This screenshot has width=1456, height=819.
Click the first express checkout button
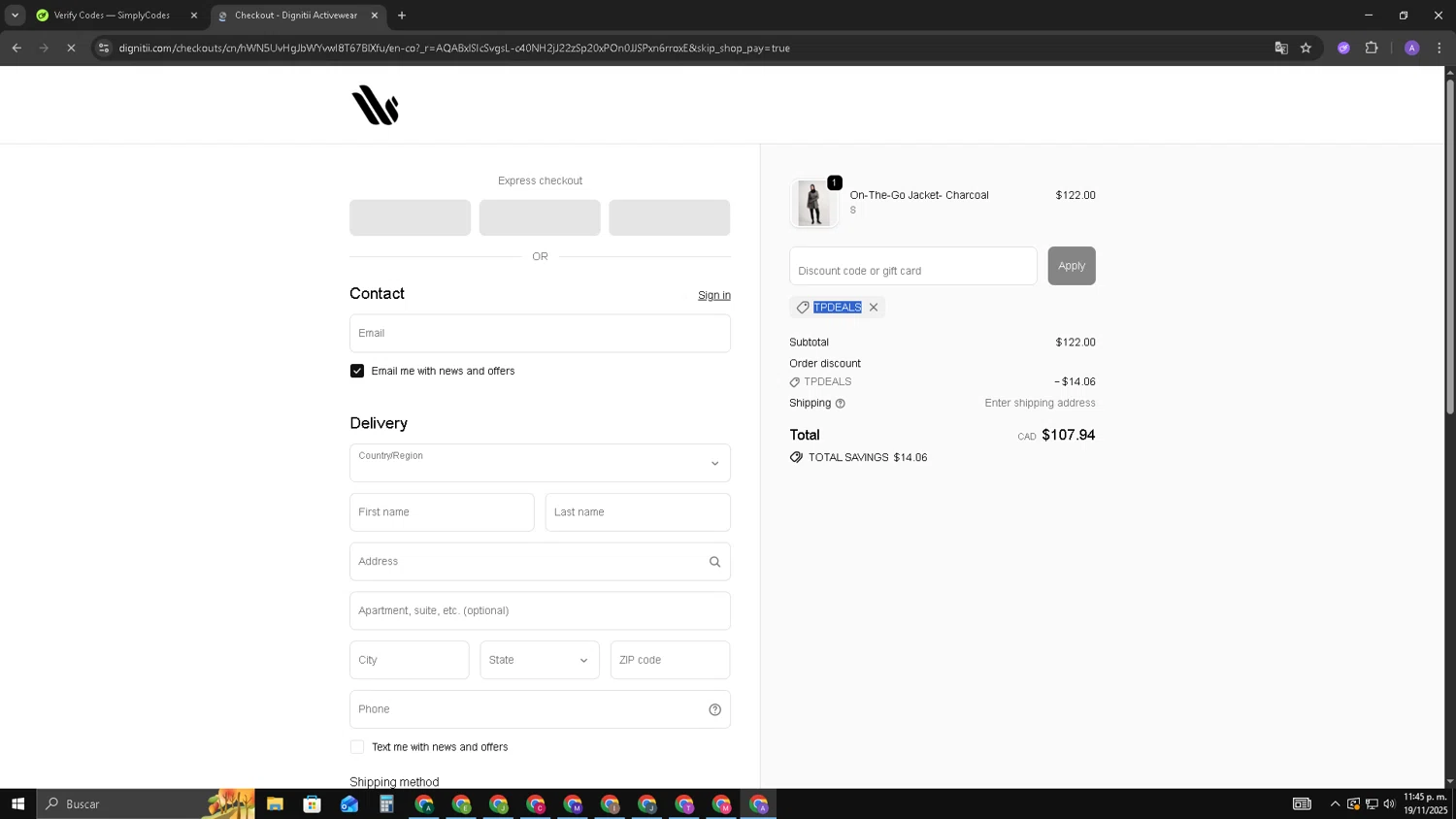410,217
